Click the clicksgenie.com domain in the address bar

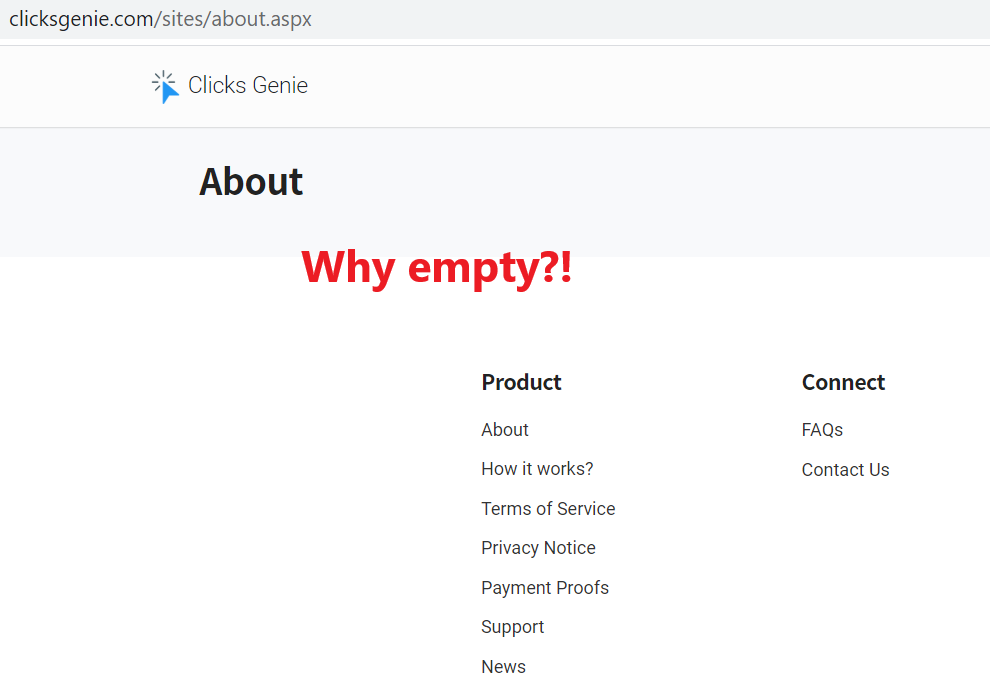coord(81,19)
